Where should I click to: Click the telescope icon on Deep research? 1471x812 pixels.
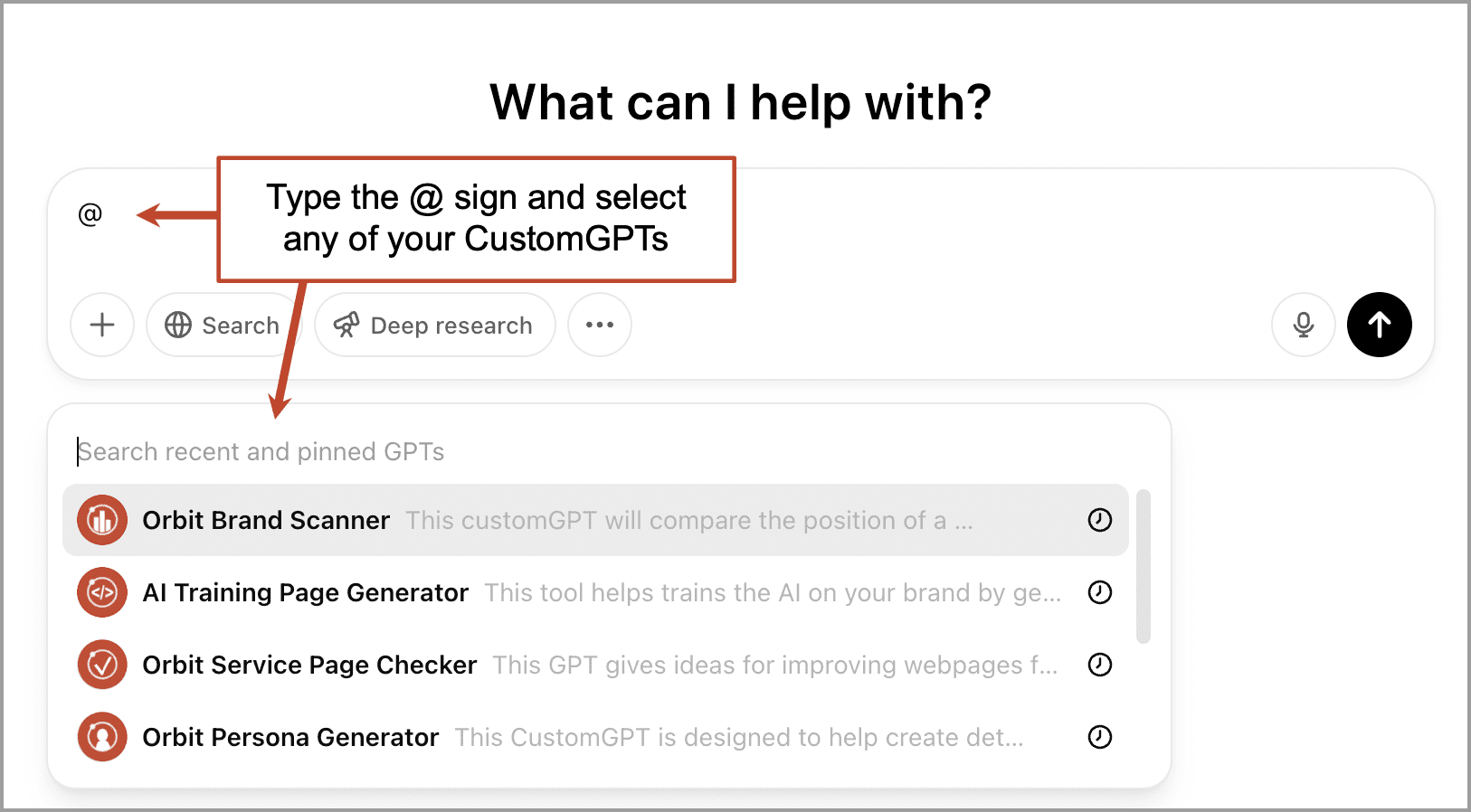tap(347, 325)
